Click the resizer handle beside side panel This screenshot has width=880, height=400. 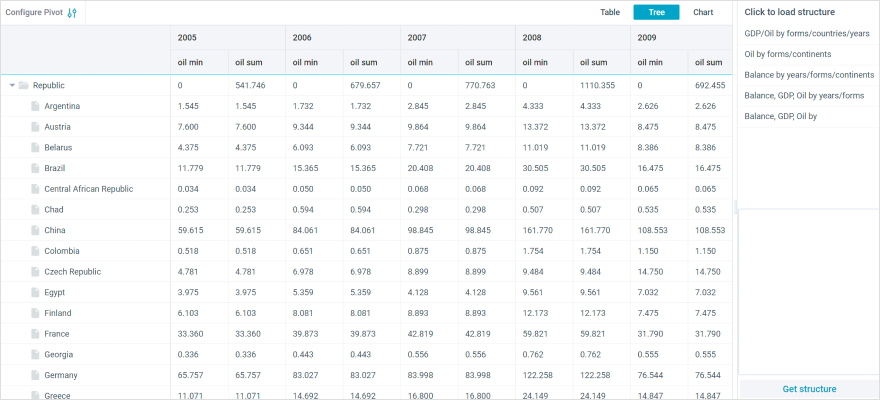coord(735,207)
